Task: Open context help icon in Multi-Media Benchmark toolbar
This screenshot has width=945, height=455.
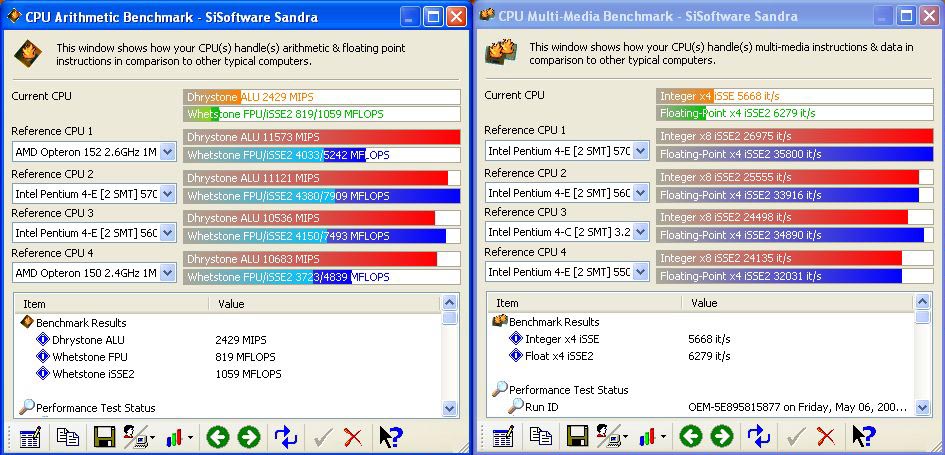Action: point(864,436)
